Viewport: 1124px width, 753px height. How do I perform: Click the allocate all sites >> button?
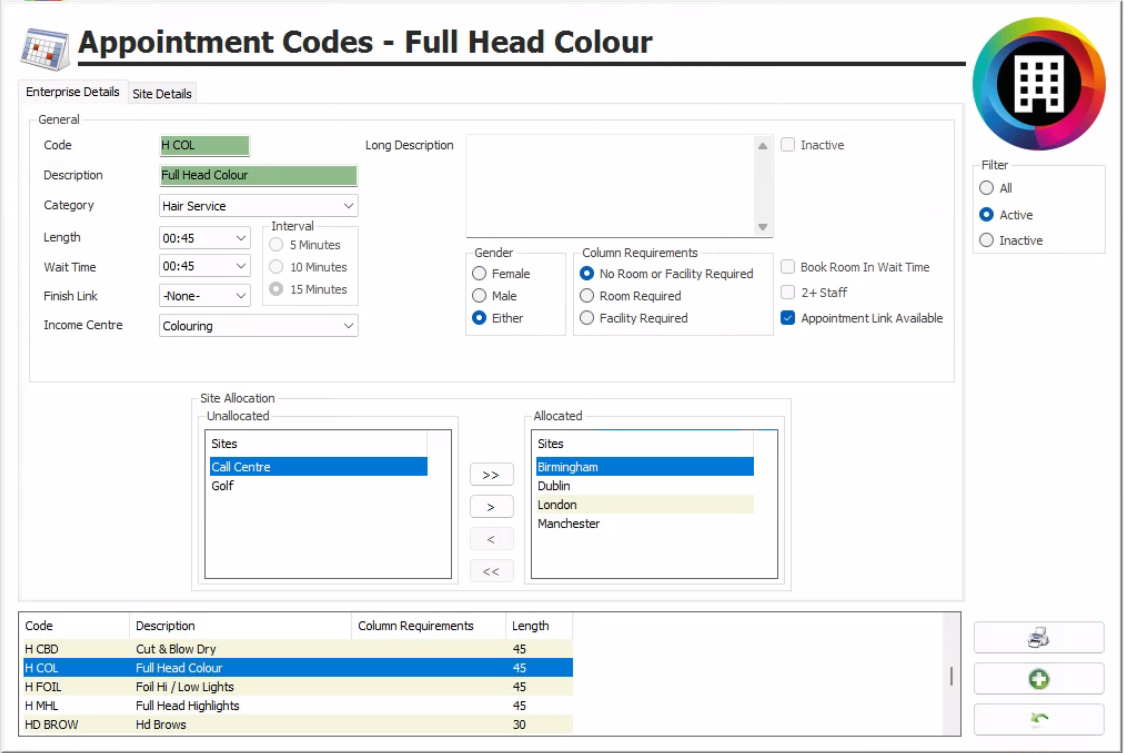point(491,475)
